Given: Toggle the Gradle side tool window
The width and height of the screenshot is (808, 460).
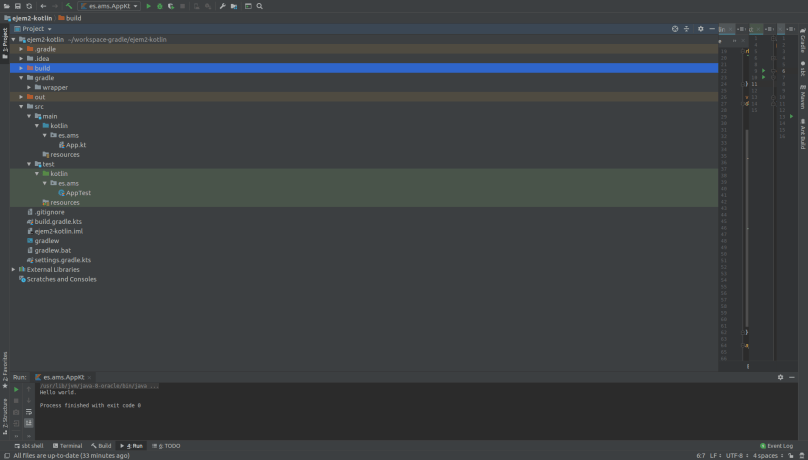Looking at the screenshot, I should click(x=803, y=42).
